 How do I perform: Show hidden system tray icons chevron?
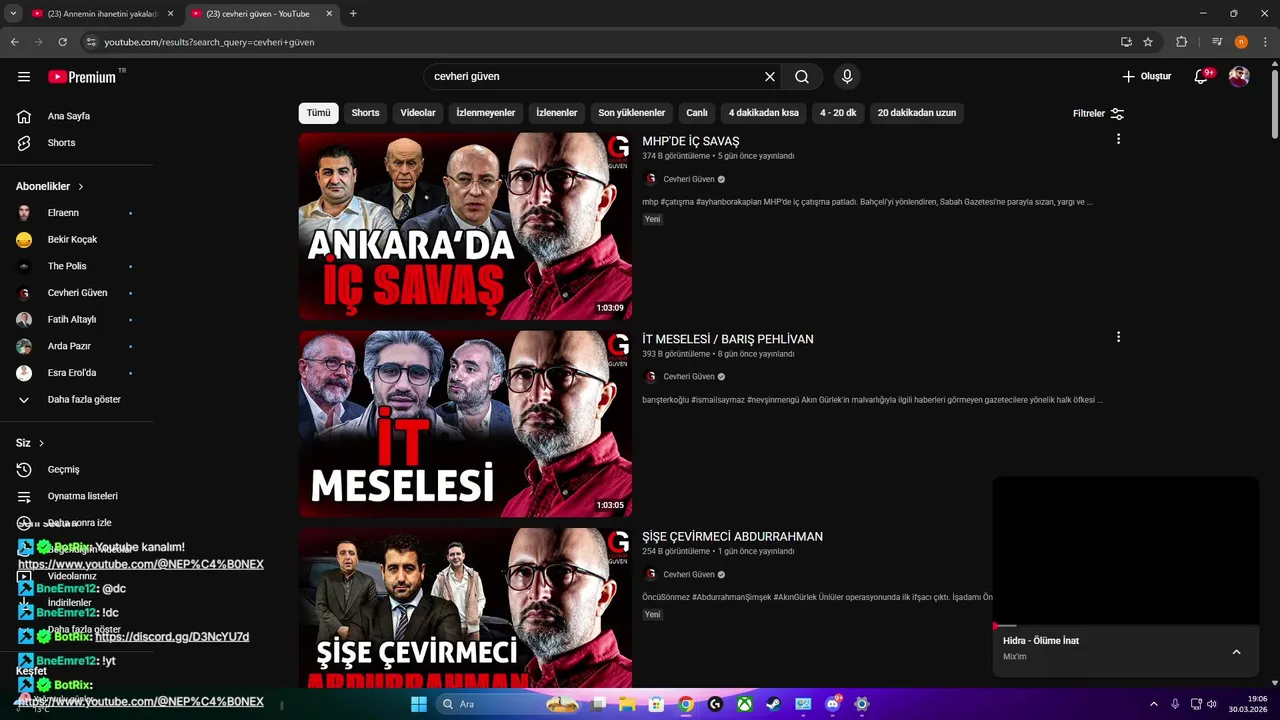[1153, 704]
